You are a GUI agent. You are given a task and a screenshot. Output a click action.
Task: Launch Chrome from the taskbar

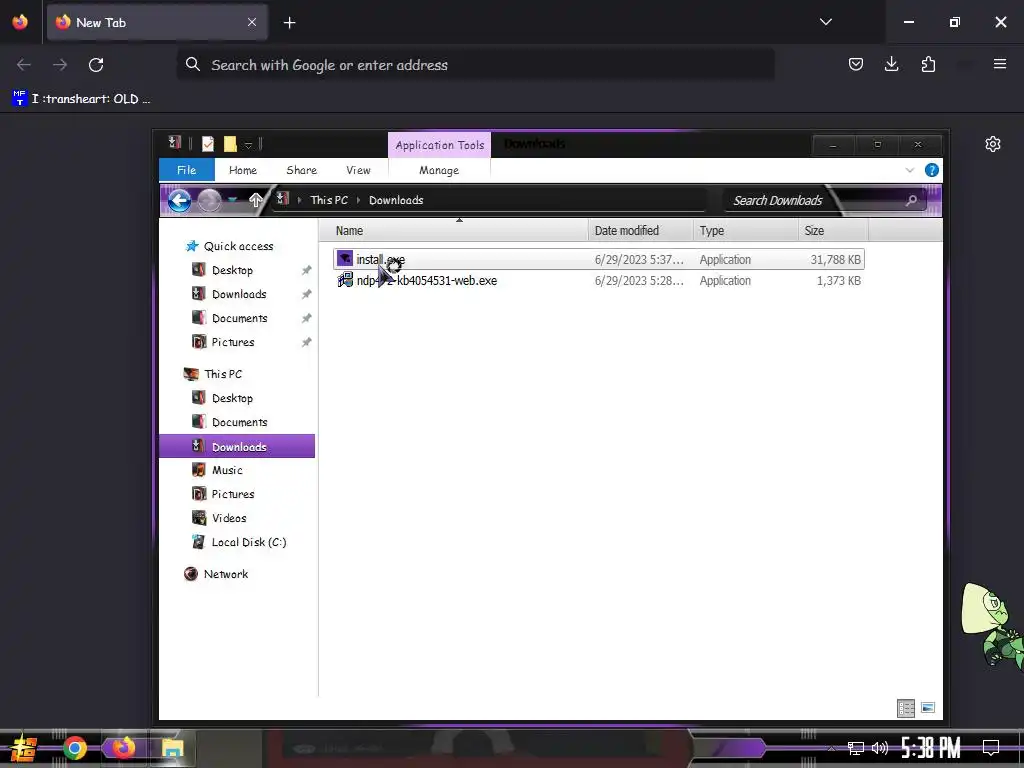tap(75, 748)
